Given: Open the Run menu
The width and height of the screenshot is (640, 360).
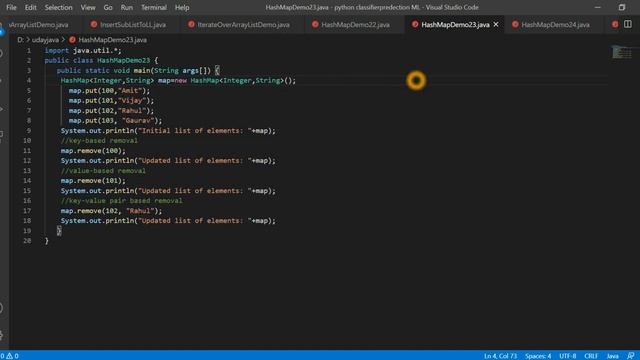Looking at the screenshot, I should (x=127, y=7).
